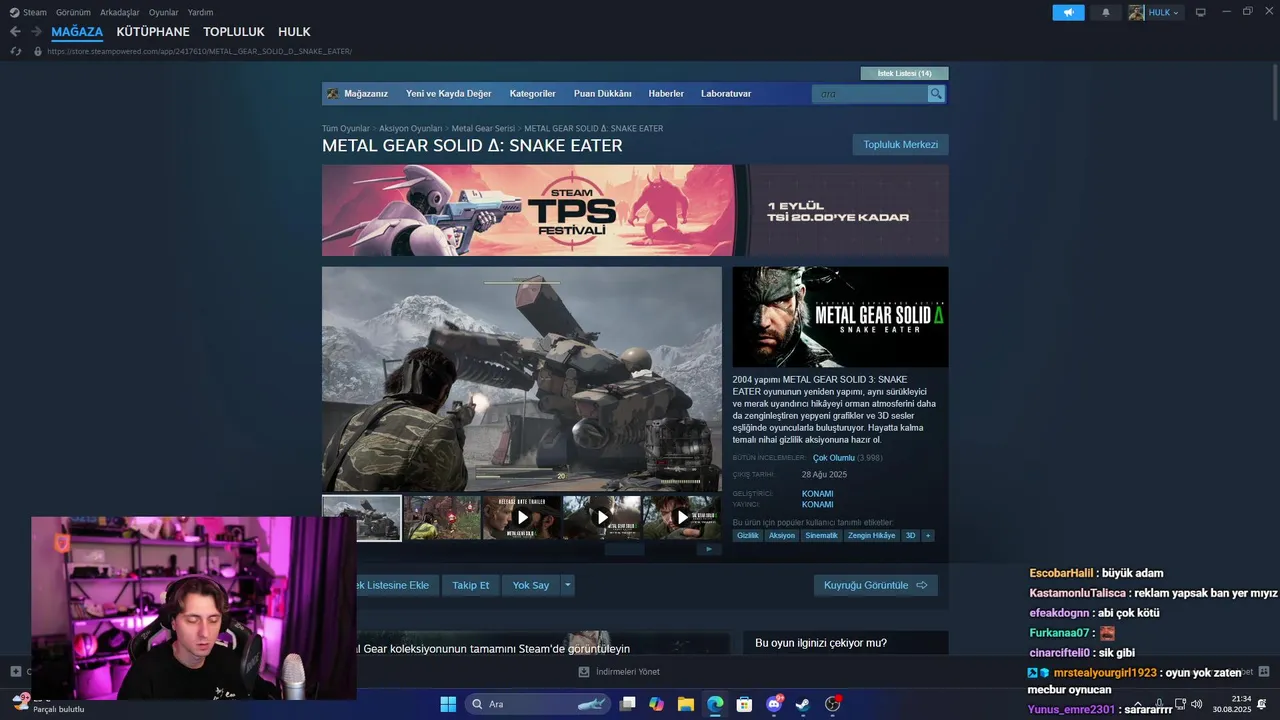Image resolution: width=1280 pixels, height=720 pixels.
Task: Open Laboratuvar in store nav
Action: pyautogui.click(x=726, y=94)
